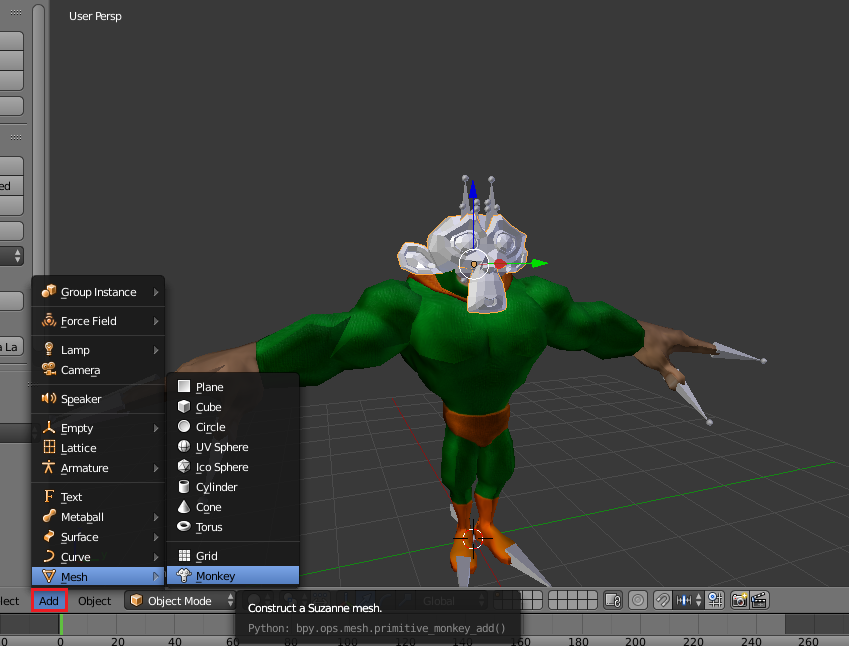Click the Force Field icon
849x646 pixels.
coord(49,320)
